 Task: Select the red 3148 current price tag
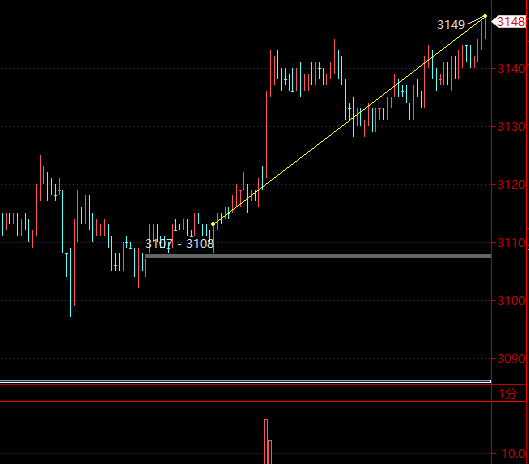pyautogui.click(x=510, y=22)
